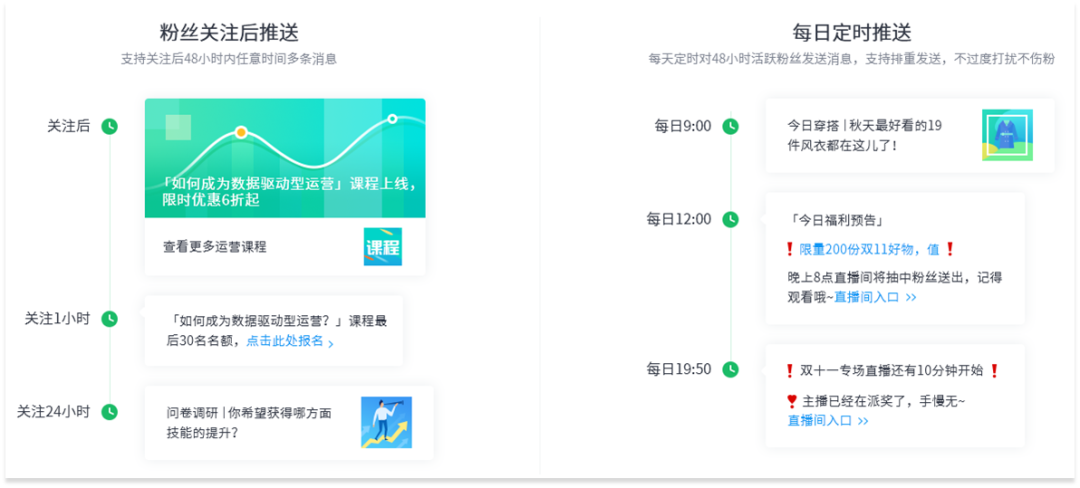Click the 每日19:50 timeline label
The width and height of the screenshot is (1080, 488).
coord(678,369)
